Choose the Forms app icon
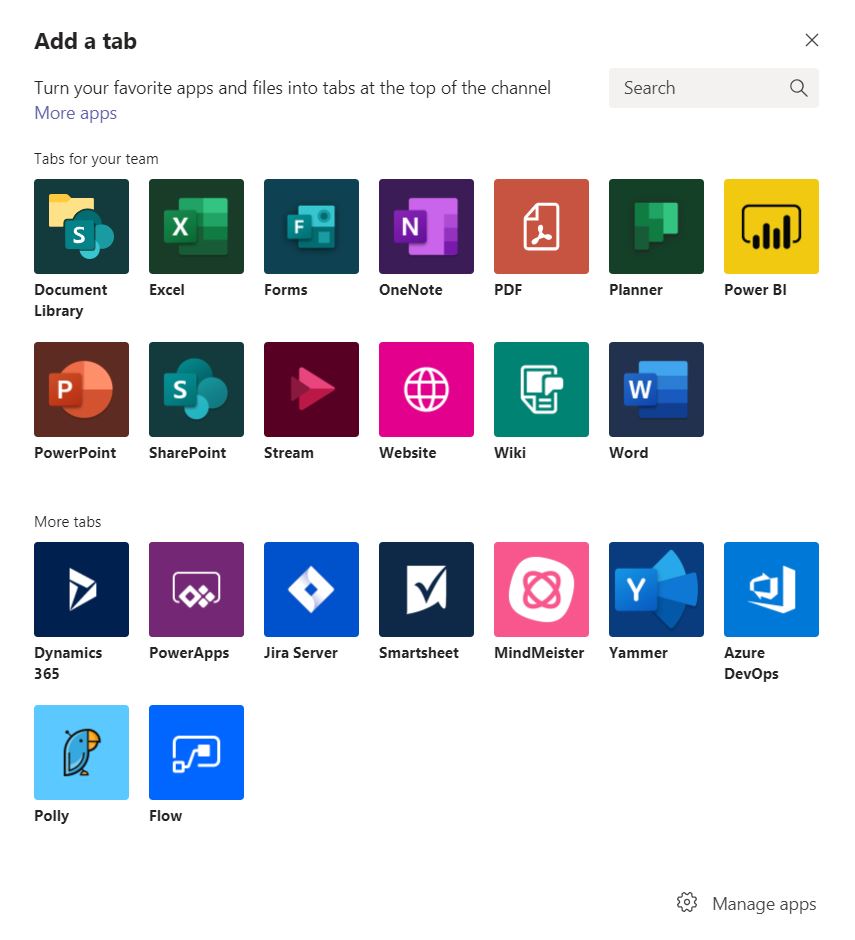Viewport: 855px width, 940px height. 311,227
